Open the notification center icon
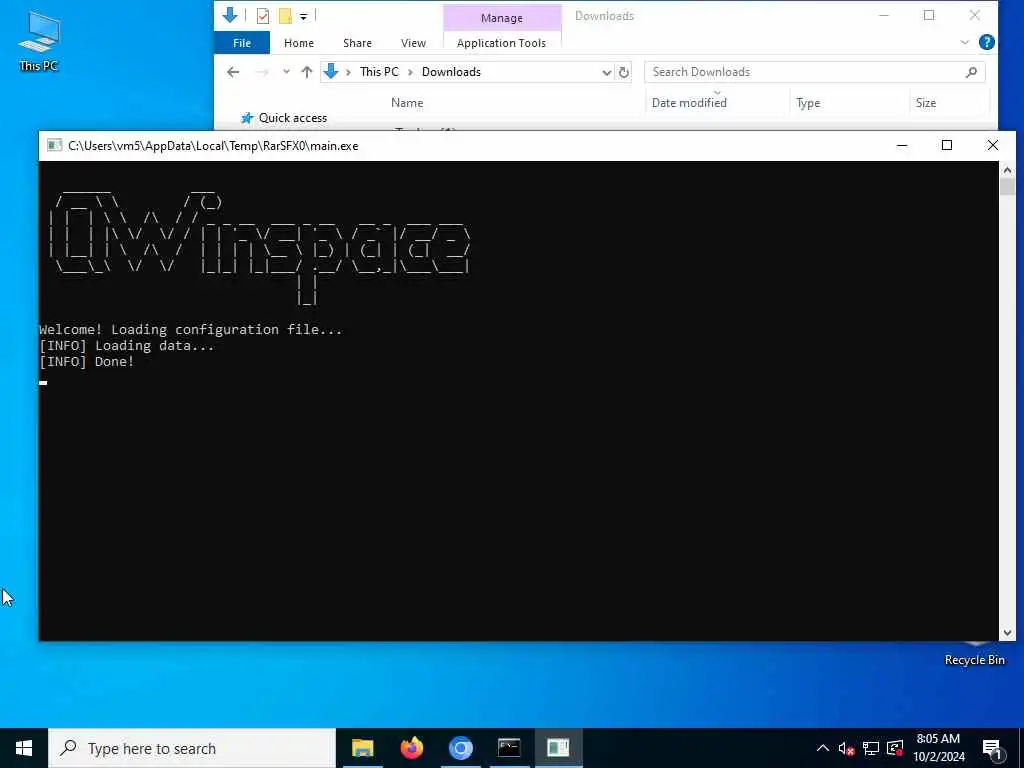 [x=992, y=748]
